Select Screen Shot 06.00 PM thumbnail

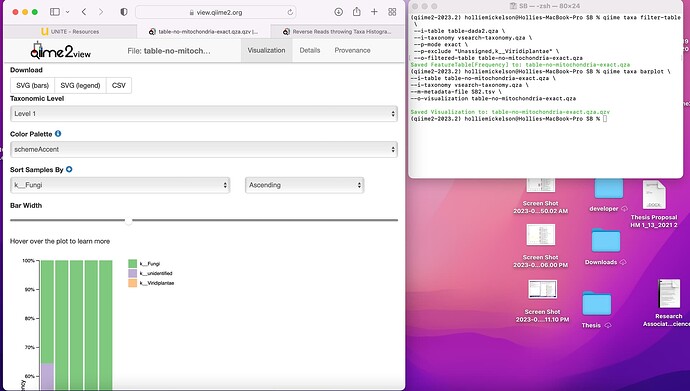(x=540, y=235)
